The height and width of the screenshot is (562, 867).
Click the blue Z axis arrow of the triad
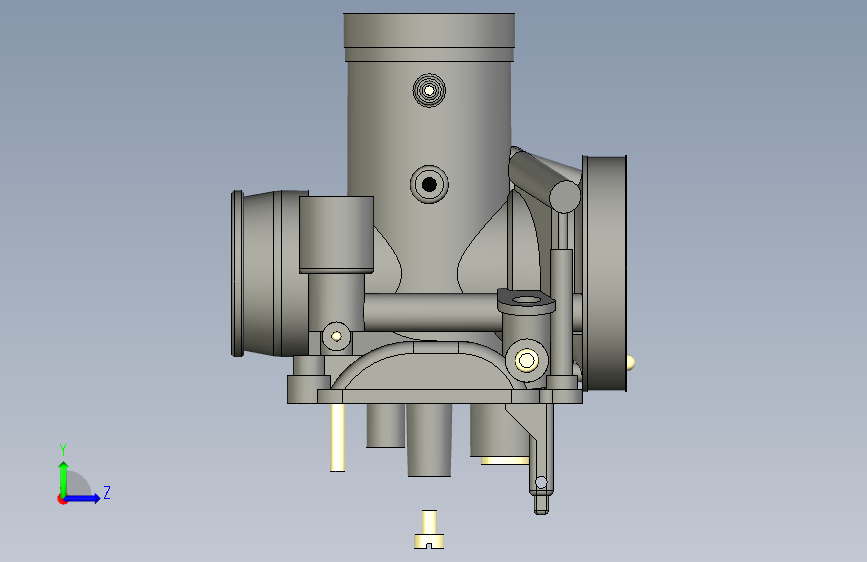pyautogui.click(x=83, y=498)
